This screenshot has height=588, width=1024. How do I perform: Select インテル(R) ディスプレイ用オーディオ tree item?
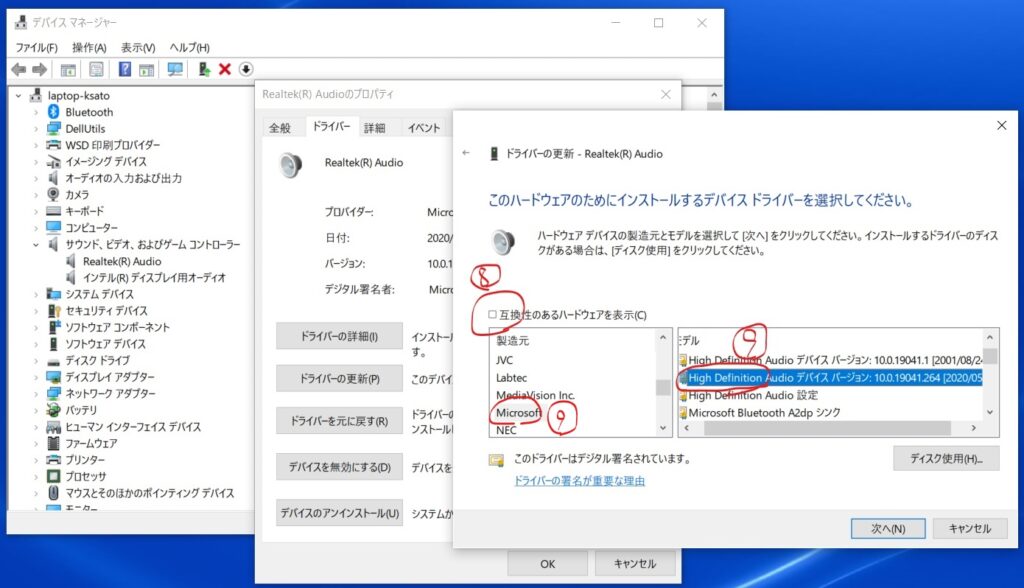pyautogui.click(x=154, y=278)
